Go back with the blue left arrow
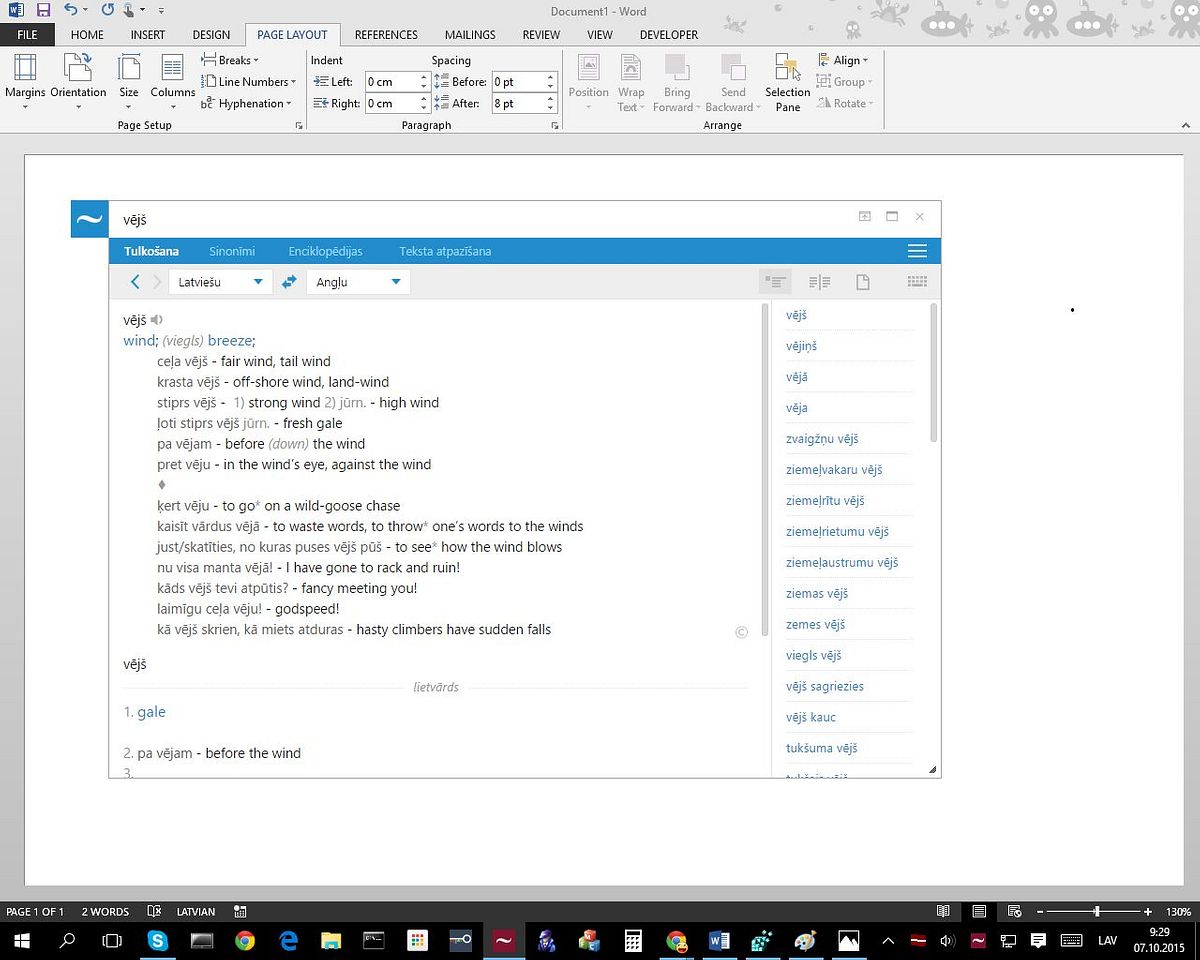Screen dimensions: 1200x960 point(136,282)
